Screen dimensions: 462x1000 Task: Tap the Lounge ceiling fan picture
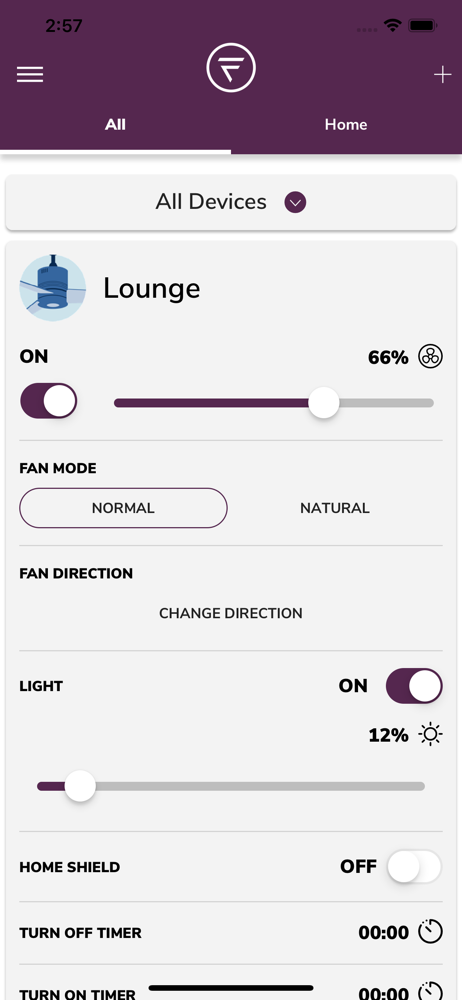point(52,288)
